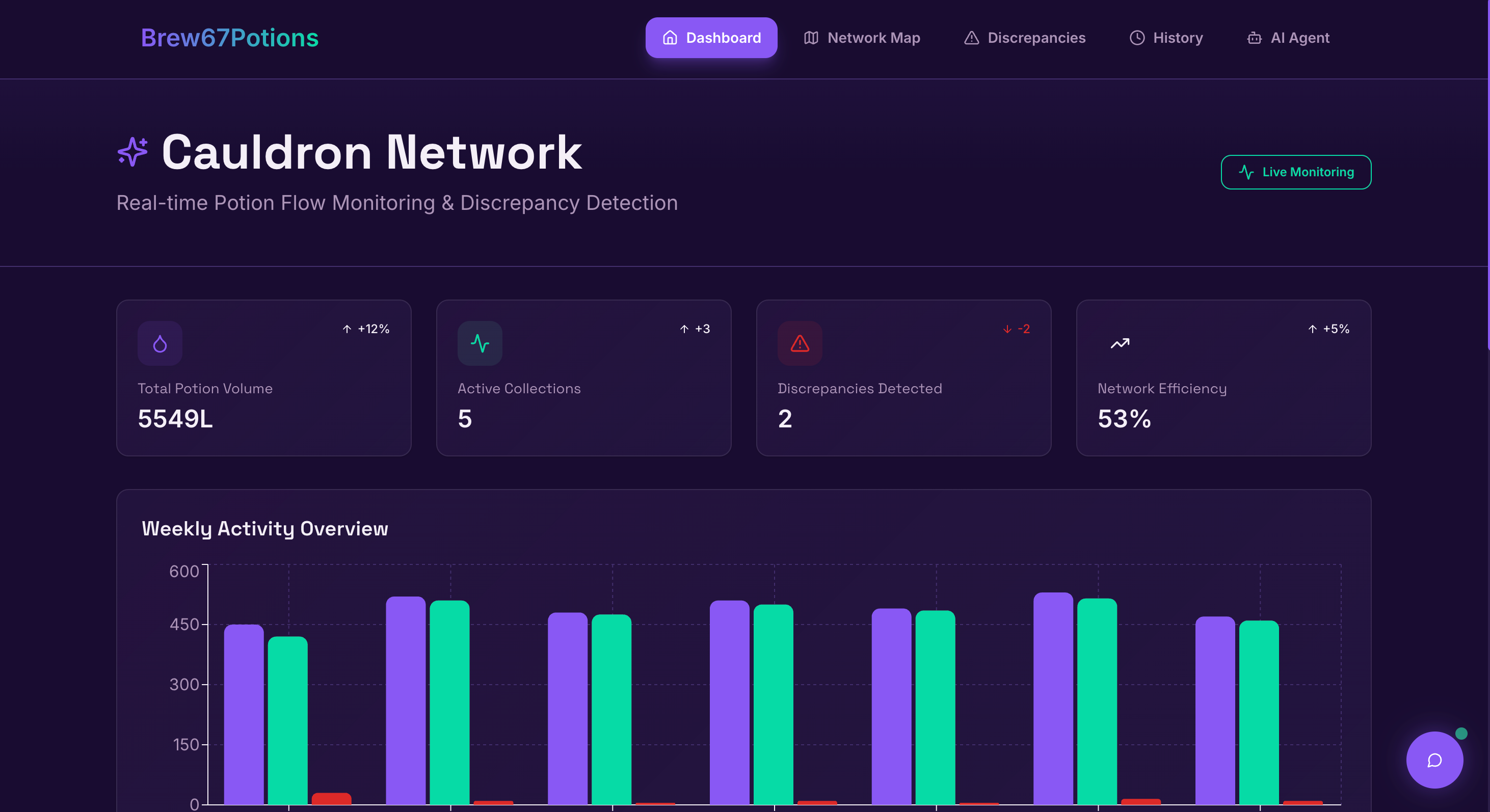Go to the Network Map page

point(862,38)
